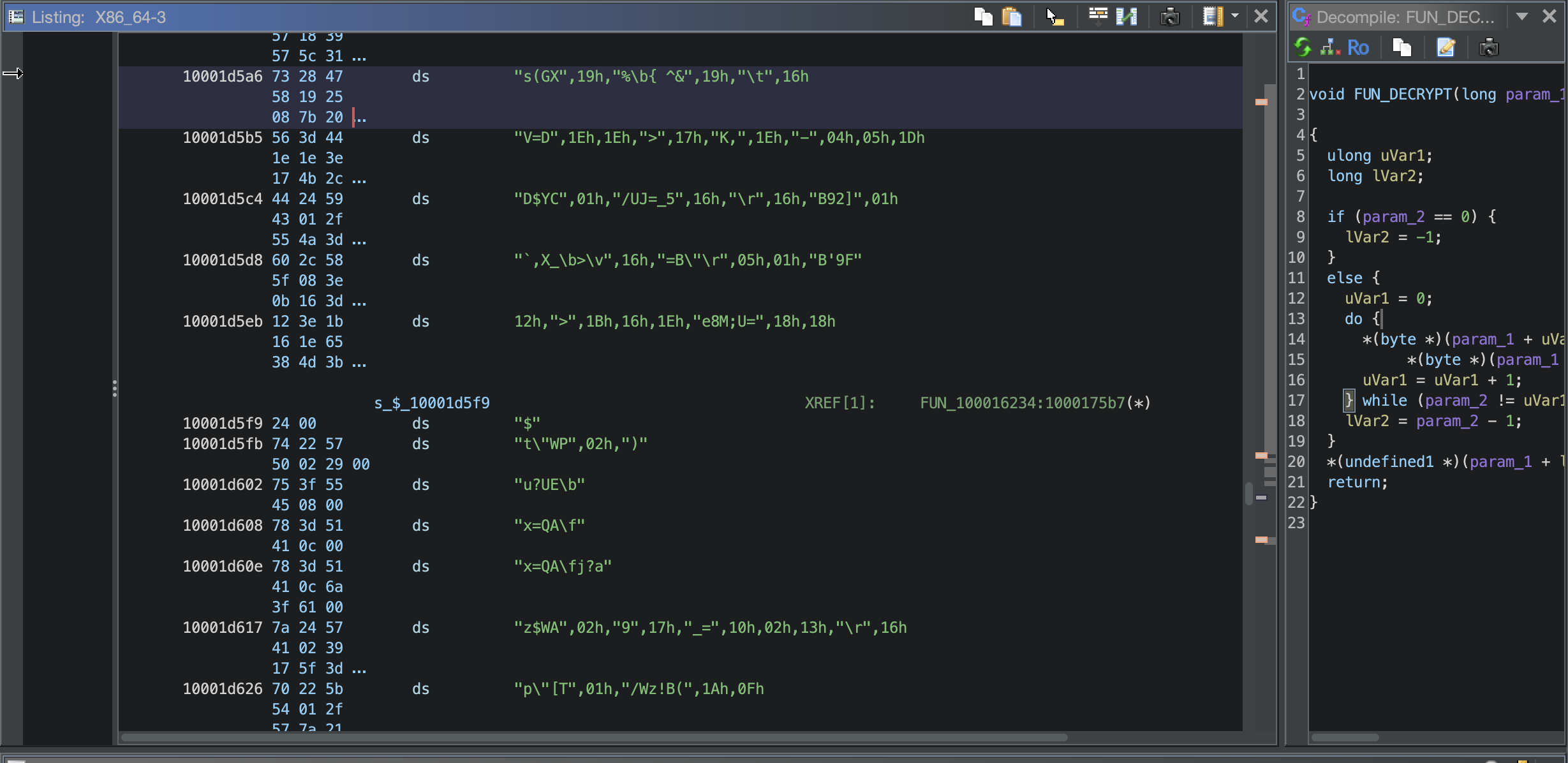This screenshot has height=763, width=1568.
Task: Click the Decompile horizontal scrollbar
Action: [1345, 737]
